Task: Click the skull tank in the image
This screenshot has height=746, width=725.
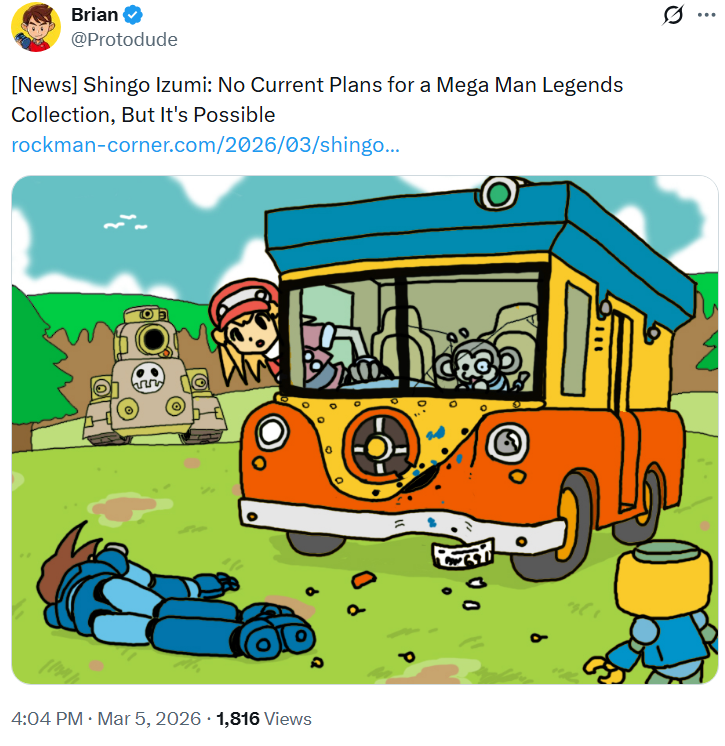Action: coord(153,375)
